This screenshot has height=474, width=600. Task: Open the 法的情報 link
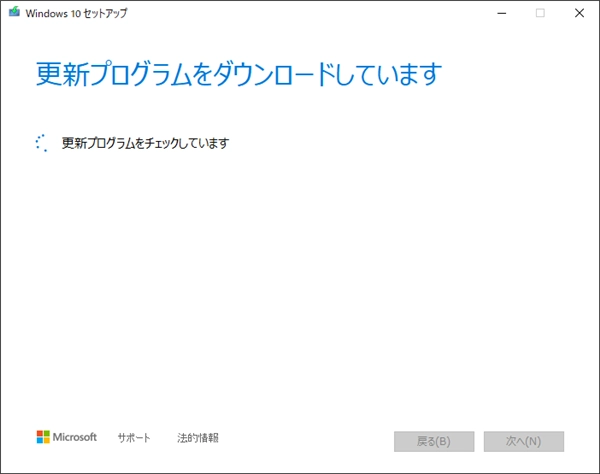[198, 438]
